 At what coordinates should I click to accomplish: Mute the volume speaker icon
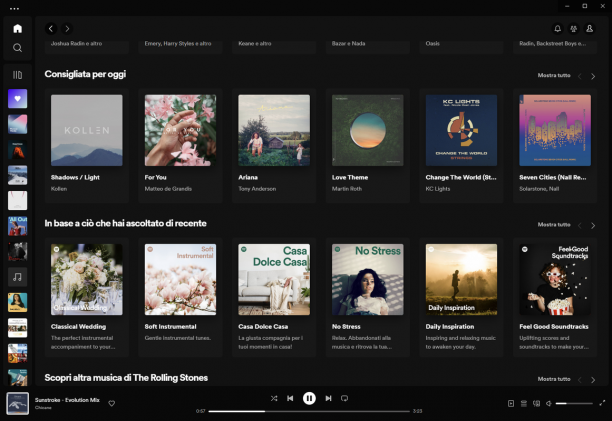tap(549, 403)
